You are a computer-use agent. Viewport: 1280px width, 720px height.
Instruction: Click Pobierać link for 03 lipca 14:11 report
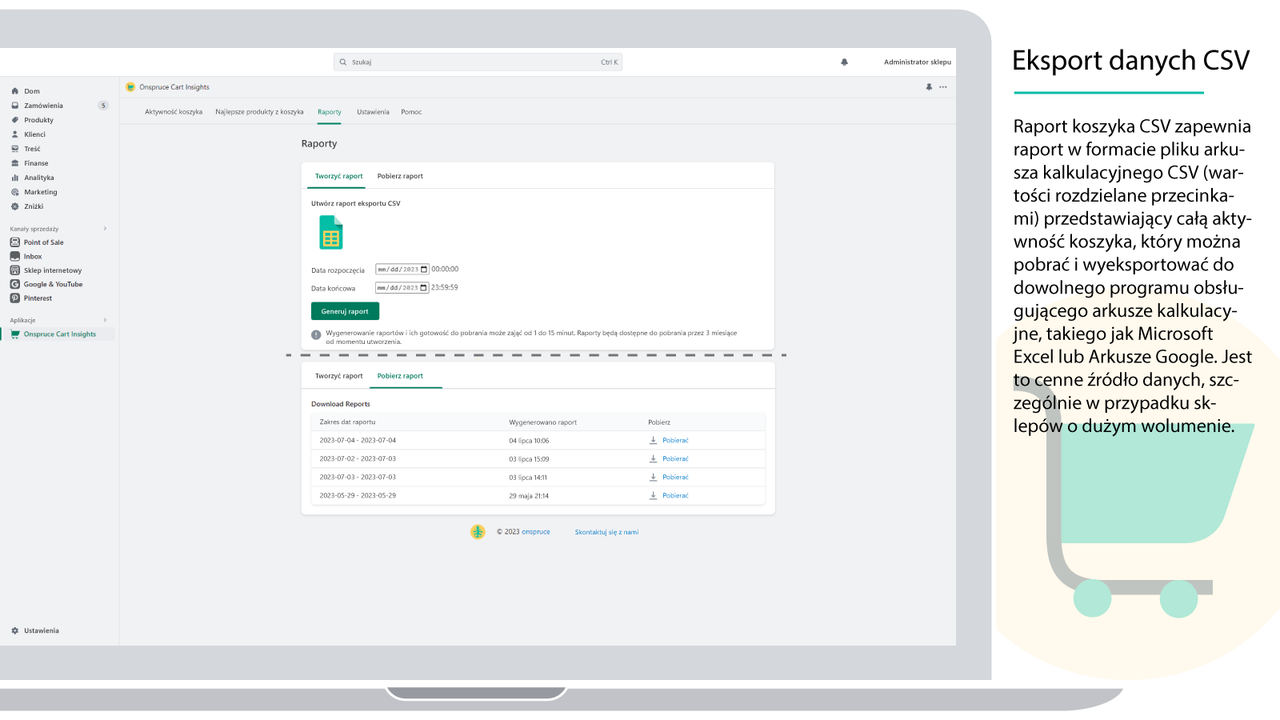tap(675, 477)
